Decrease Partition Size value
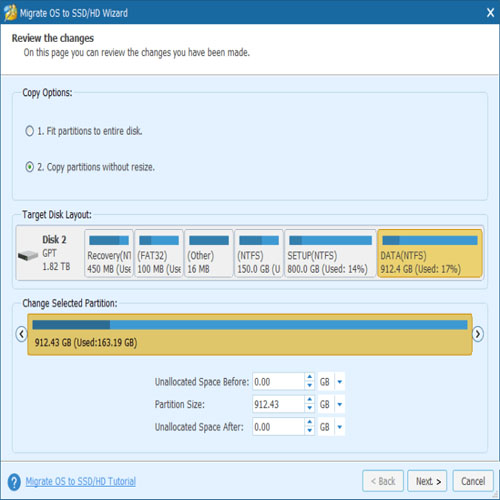This screenshot has height=500, width=500. 310,408
